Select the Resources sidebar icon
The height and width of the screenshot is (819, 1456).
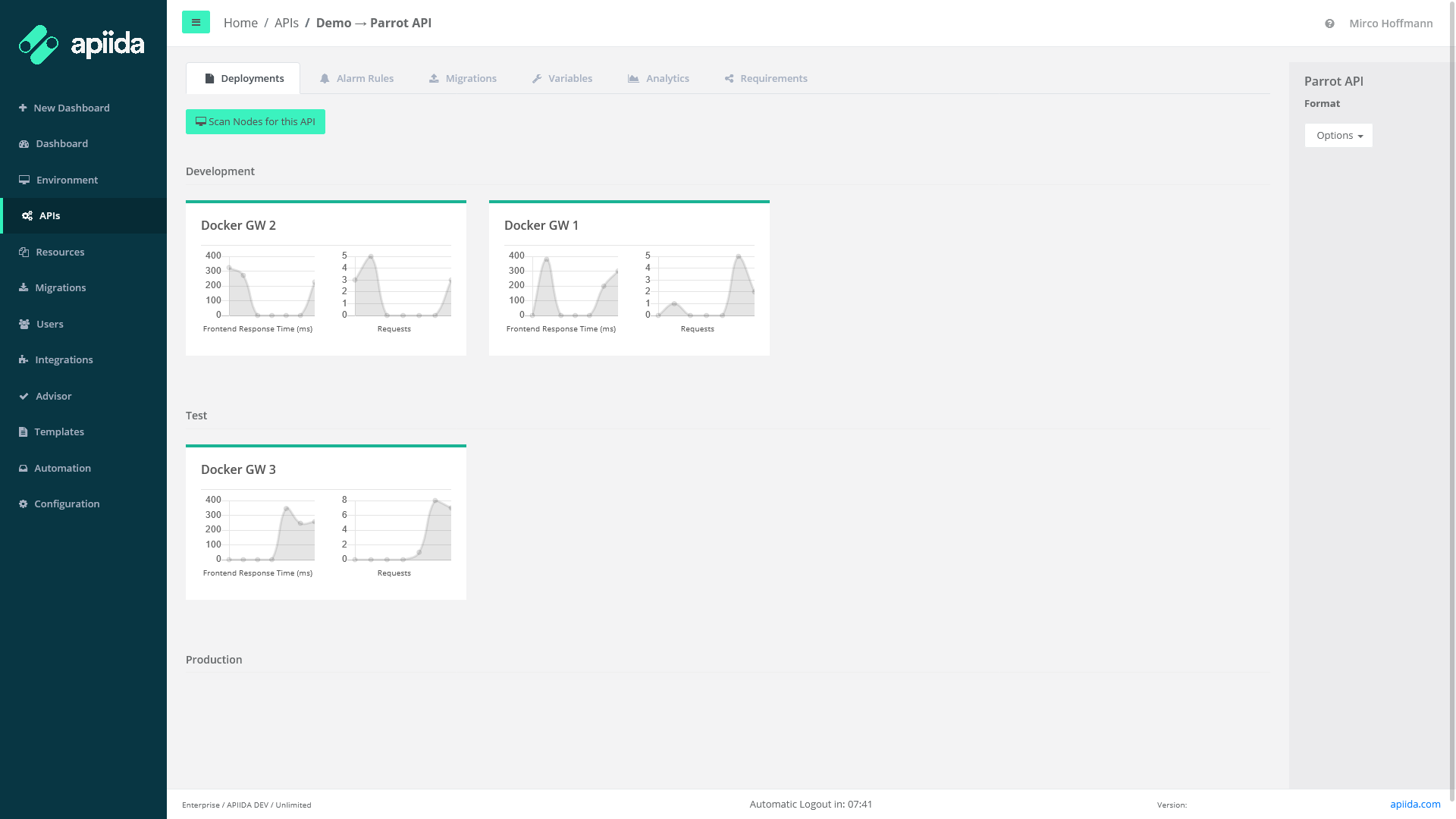pyautogui.click(x=24, y=252)
